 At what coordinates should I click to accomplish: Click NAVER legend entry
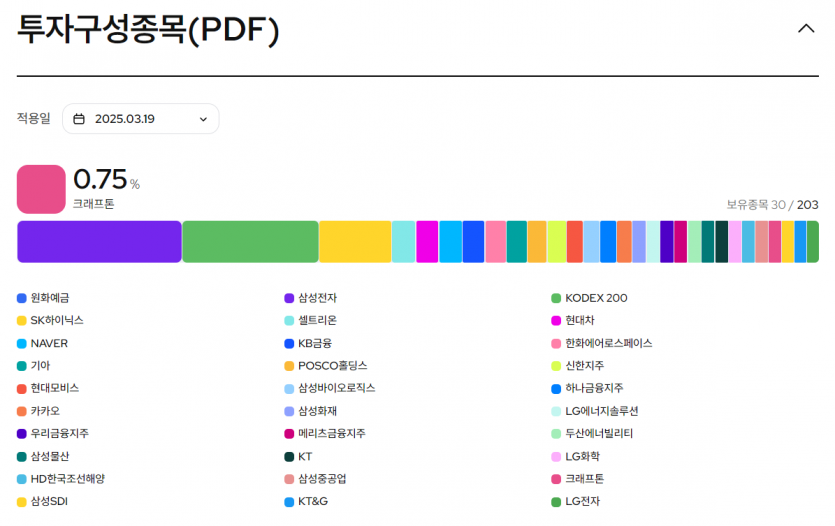(x=43, y=343)
